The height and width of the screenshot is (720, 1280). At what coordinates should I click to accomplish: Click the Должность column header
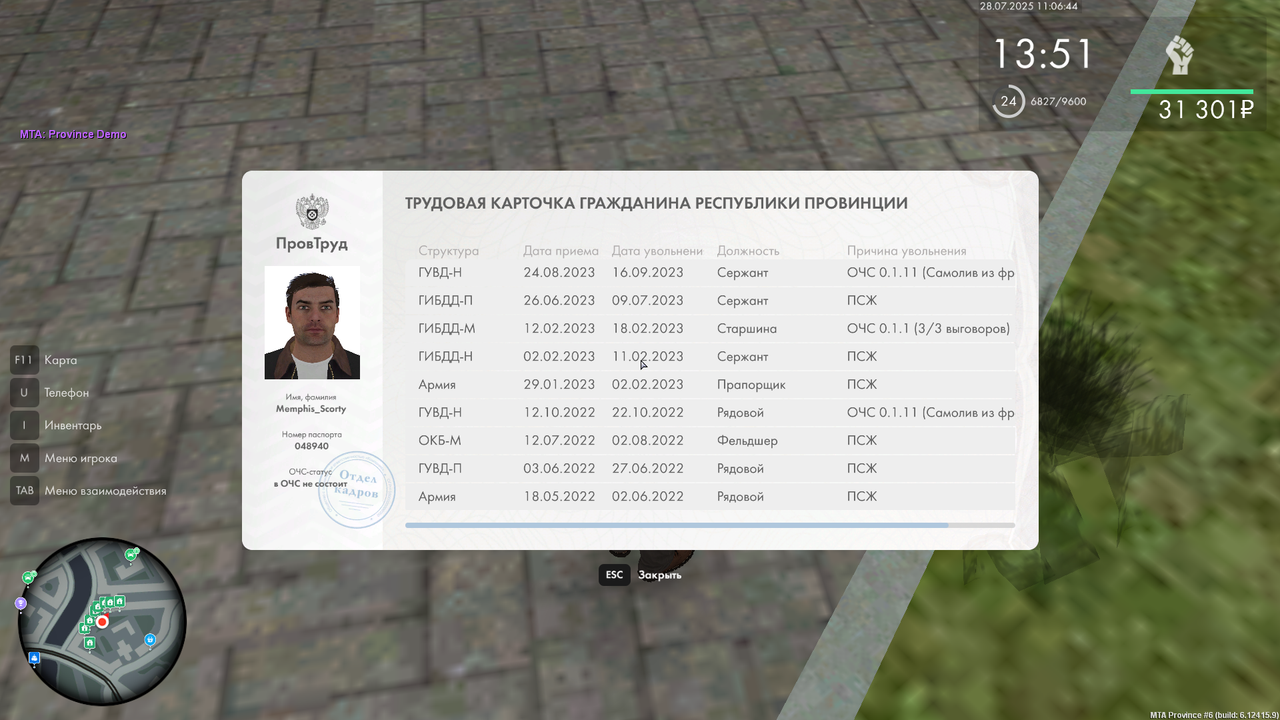748,251
